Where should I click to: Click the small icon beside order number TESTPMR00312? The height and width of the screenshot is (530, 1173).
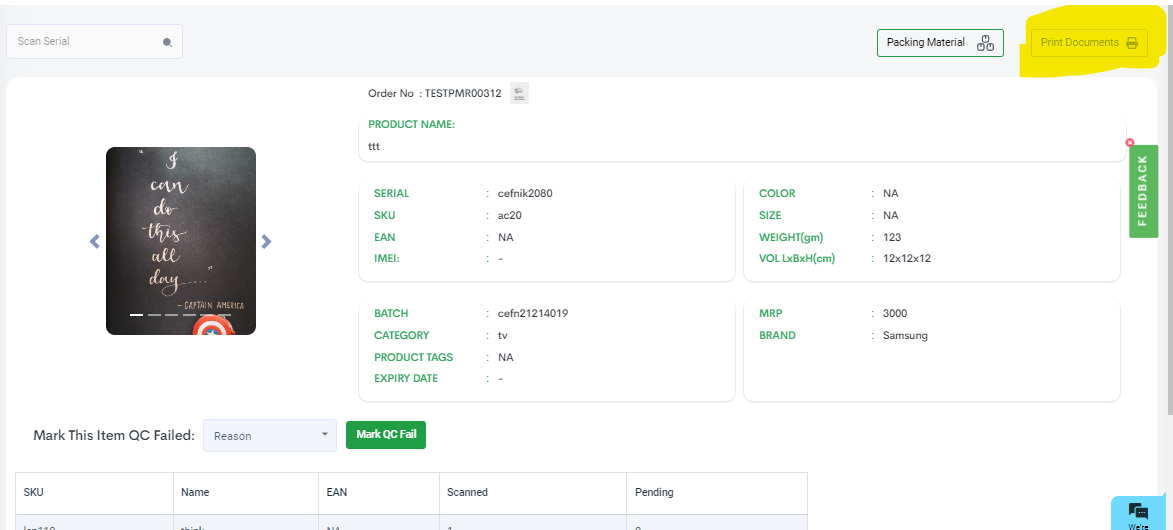click(x=519, y=94)
